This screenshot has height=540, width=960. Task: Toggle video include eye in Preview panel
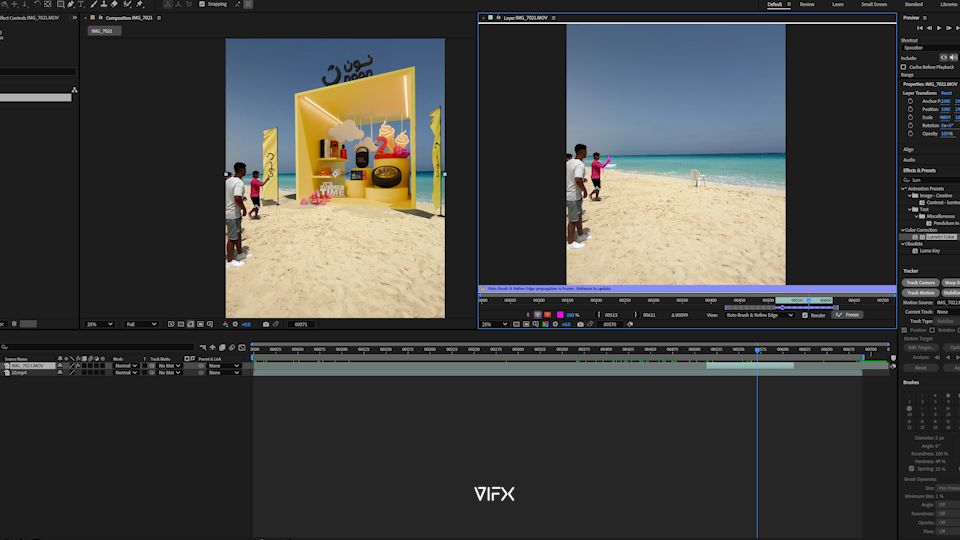(x=943, y=58)
